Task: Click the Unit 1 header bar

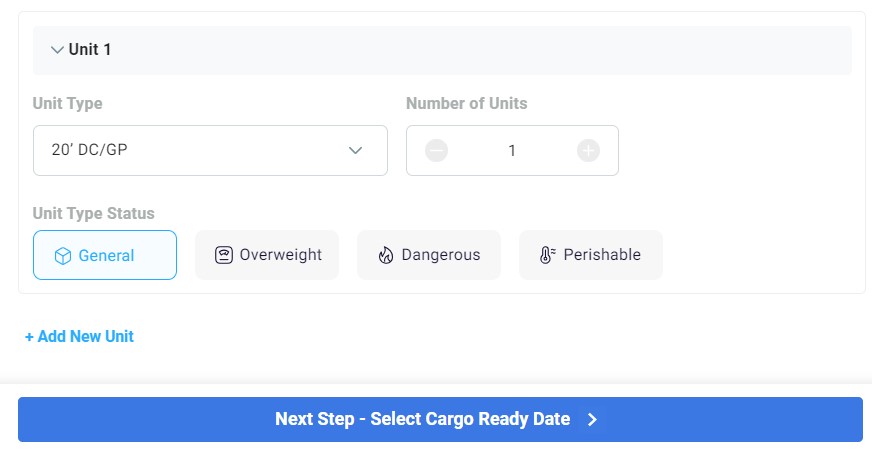Action: coord(442,50)
